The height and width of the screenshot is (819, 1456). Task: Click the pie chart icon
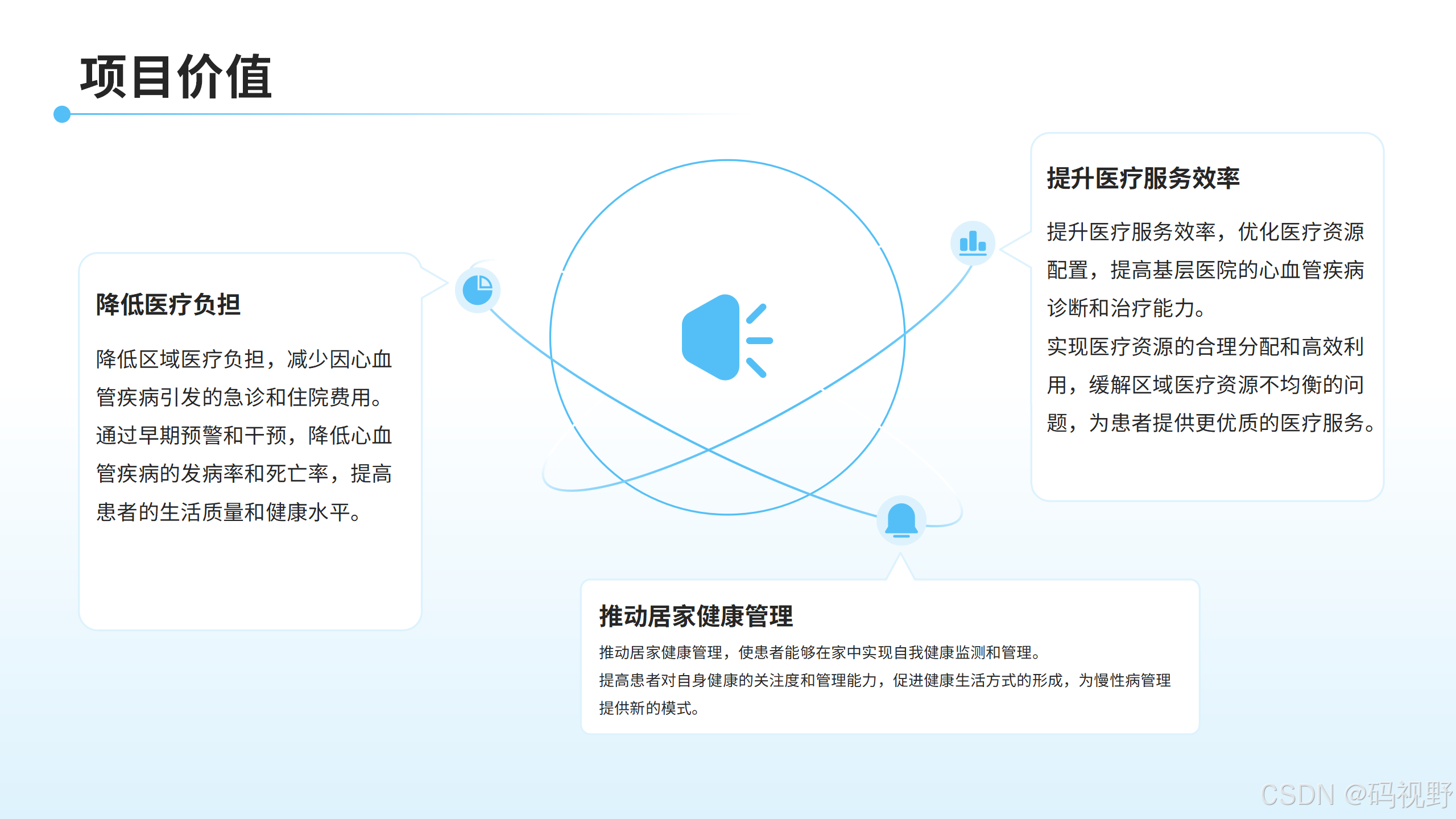[x=477, y=290]
